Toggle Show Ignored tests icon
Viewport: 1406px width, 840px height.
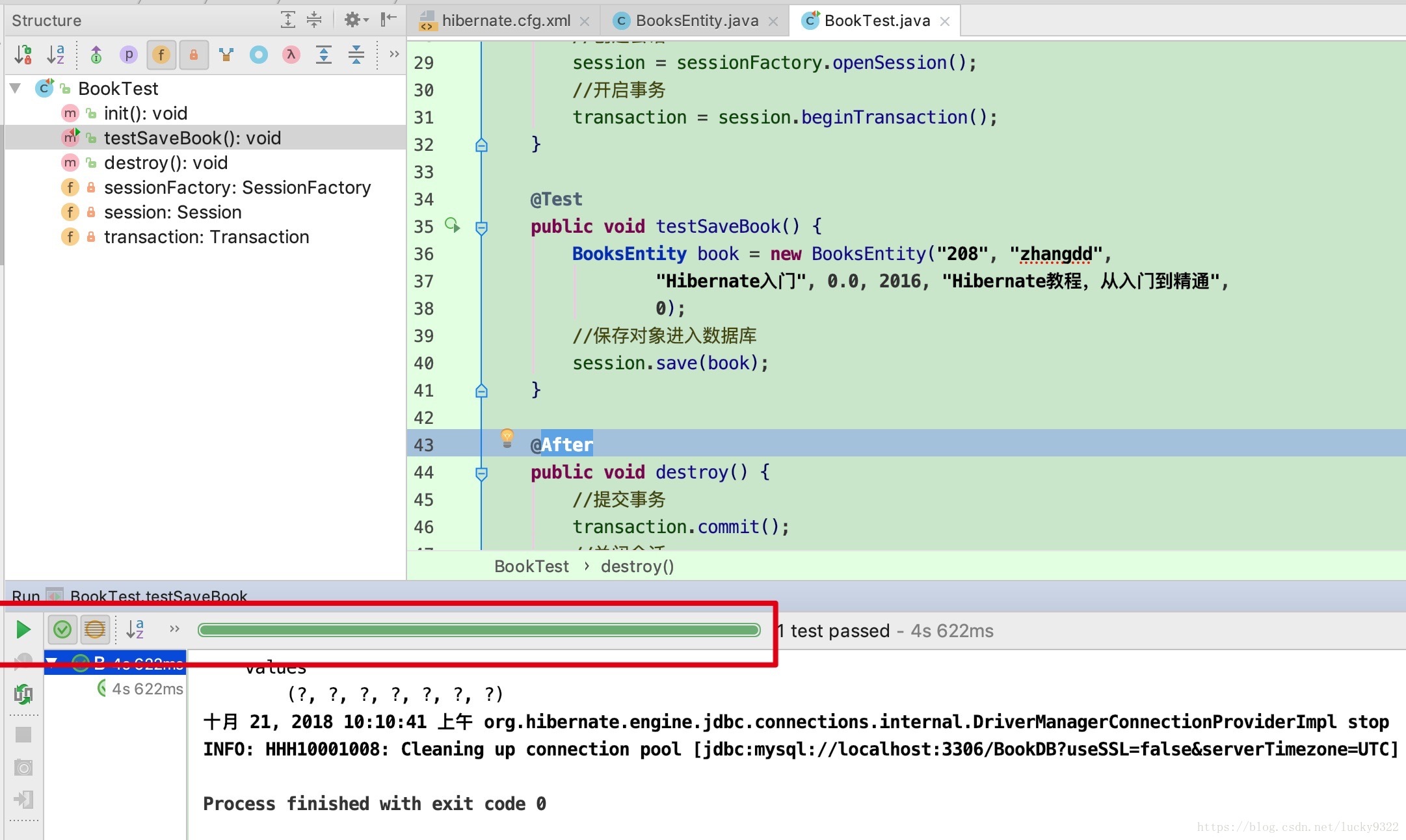(x=95, y=629)
